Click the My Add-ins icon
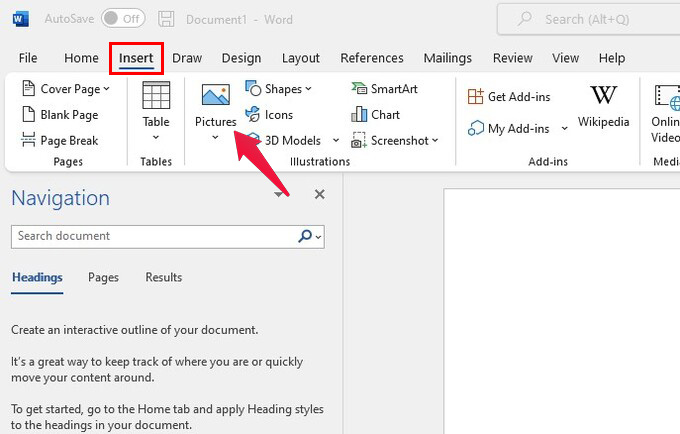 tap(476, 128)
